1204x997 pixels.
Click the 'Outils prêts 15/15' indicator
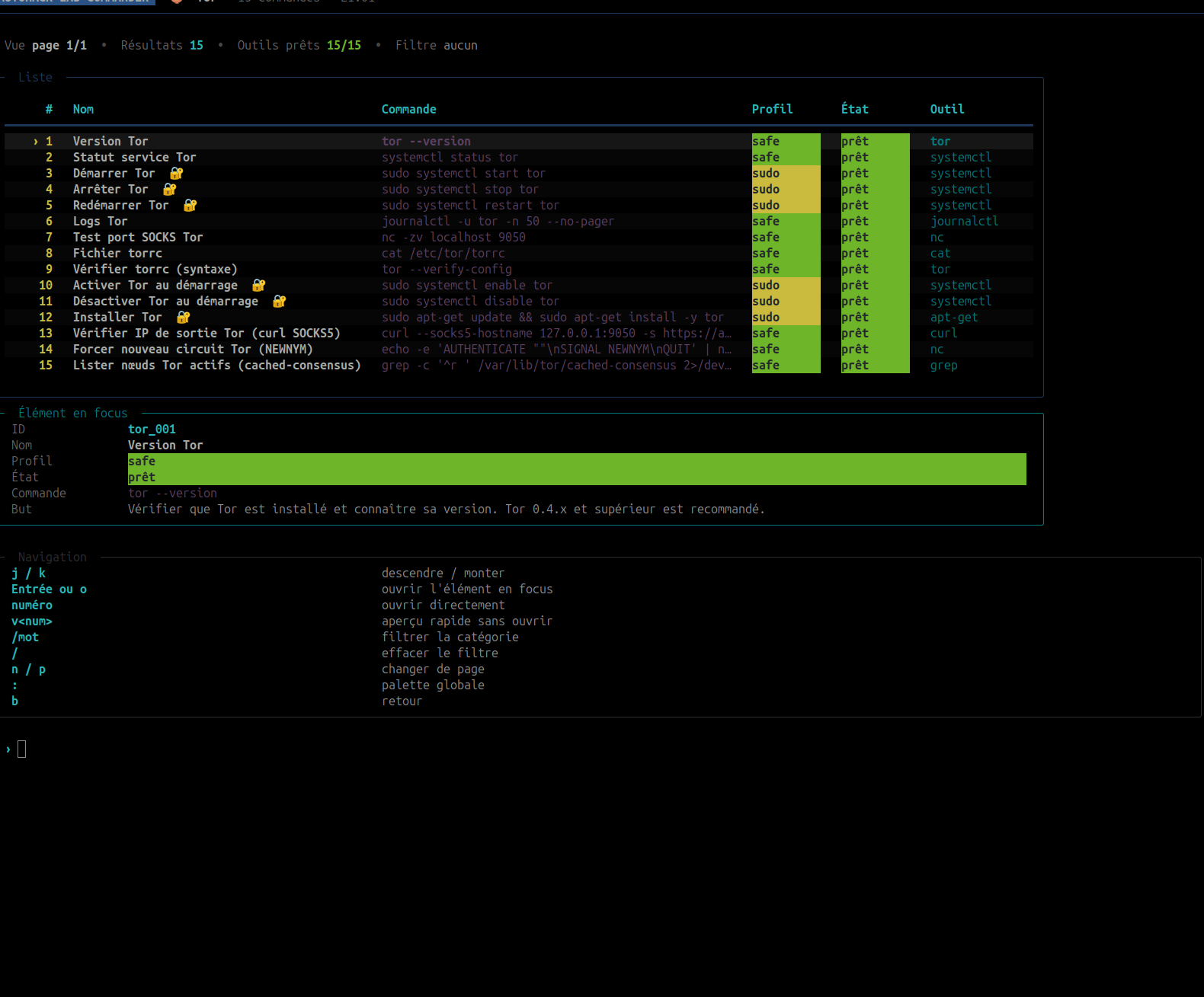click(299, 45)
